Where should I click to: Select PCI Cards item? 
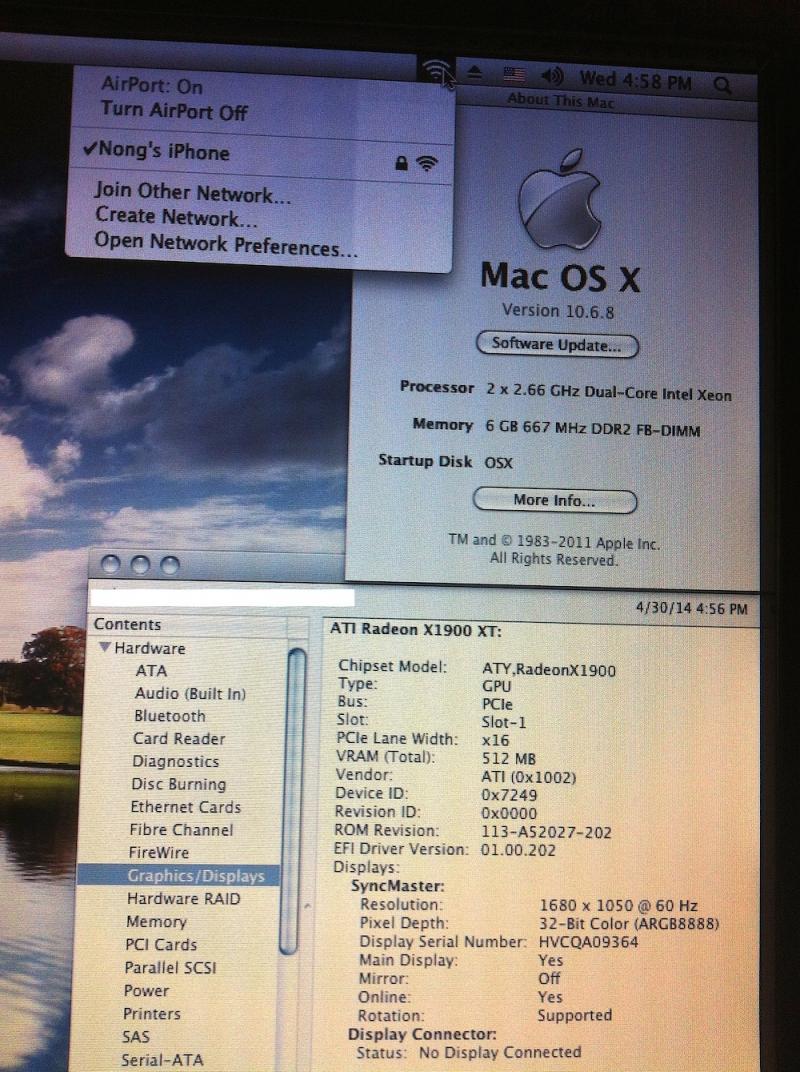pyautogui.click(x=161, y=944)
